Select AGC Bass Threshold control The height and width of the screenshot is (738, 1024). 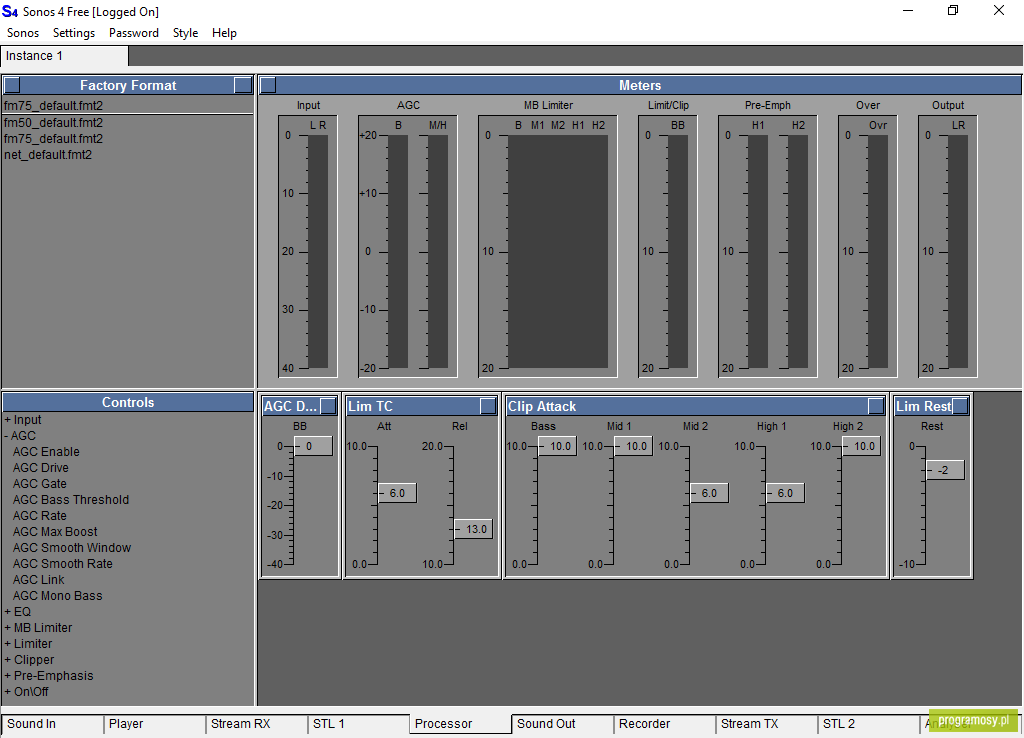(71, 500)
